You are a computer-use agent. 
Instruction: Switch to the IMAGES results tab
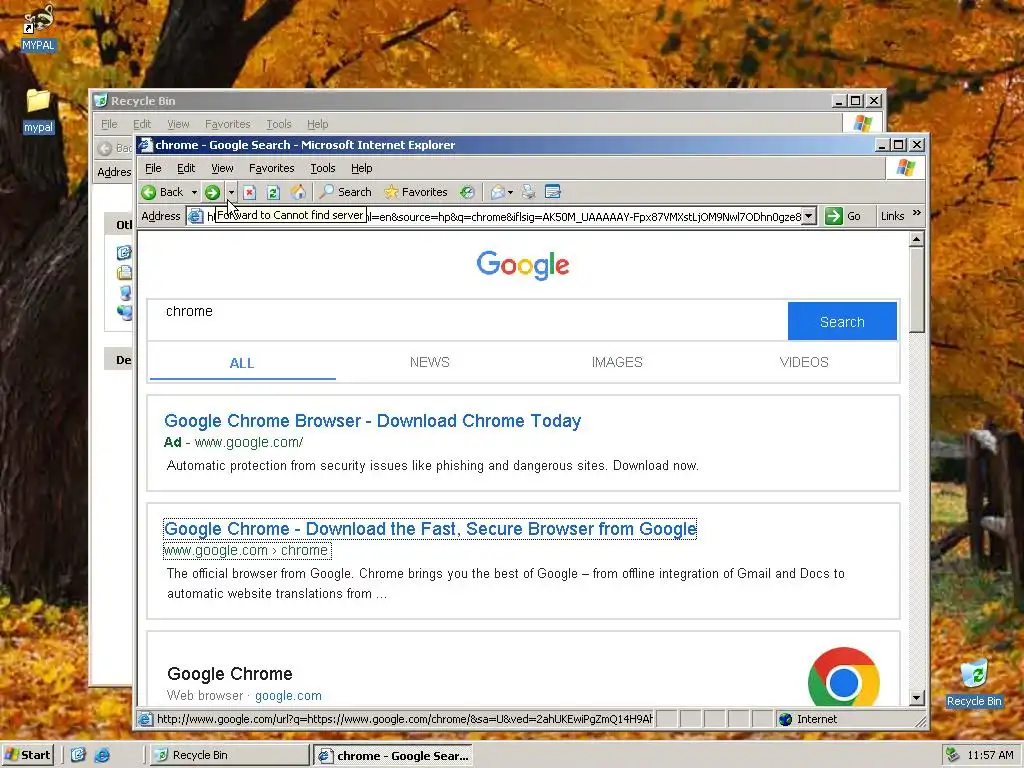(617, 362)
